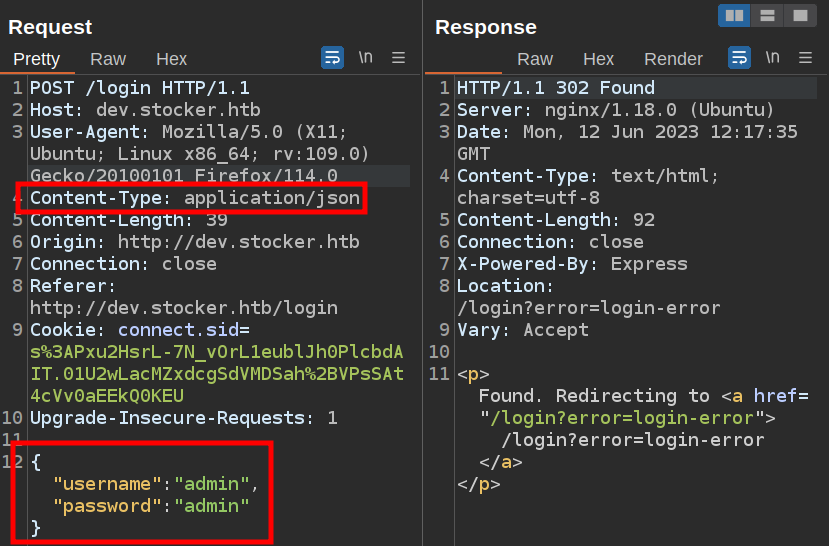Open the Render tab in Response
This screenshot has height=546, width=829.
673,59
